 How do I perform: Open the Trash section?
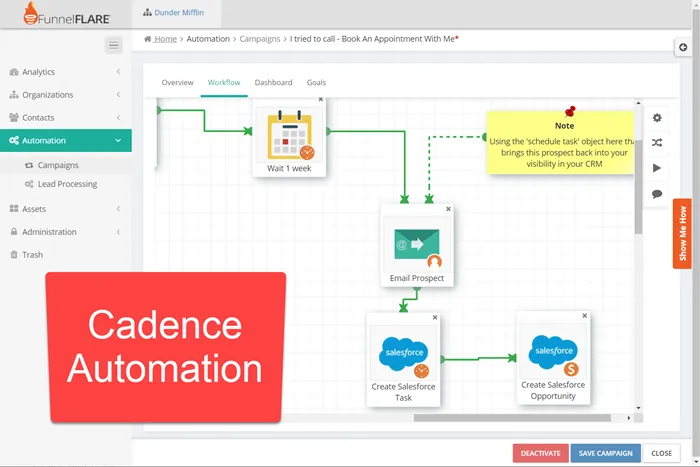coord(33,254)
